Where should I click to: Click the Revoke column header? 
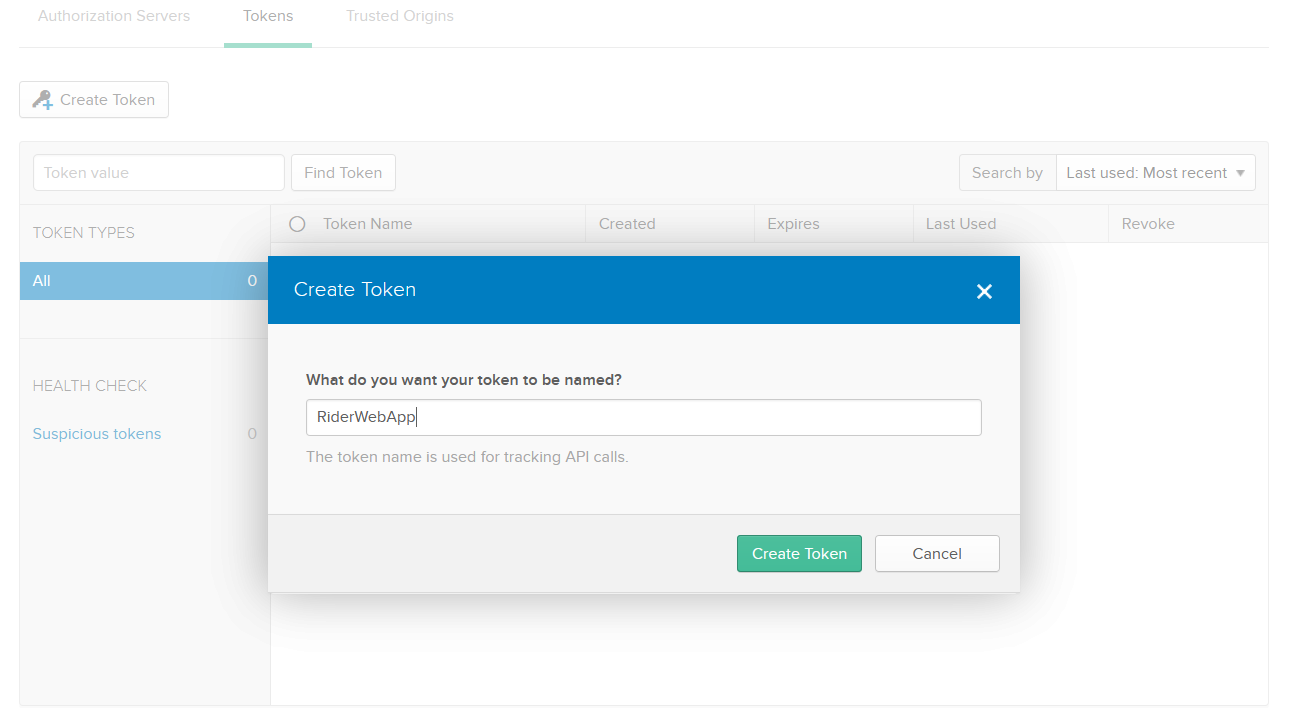[x=1148, y=224]
